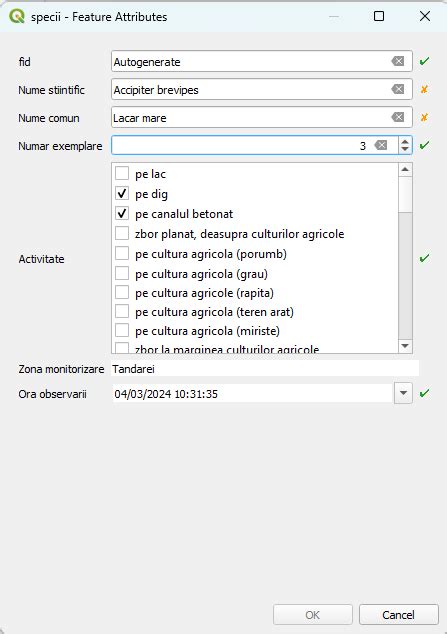Check 'pe cultura agricola (porumb)'
447x634 pixels.
122,253
